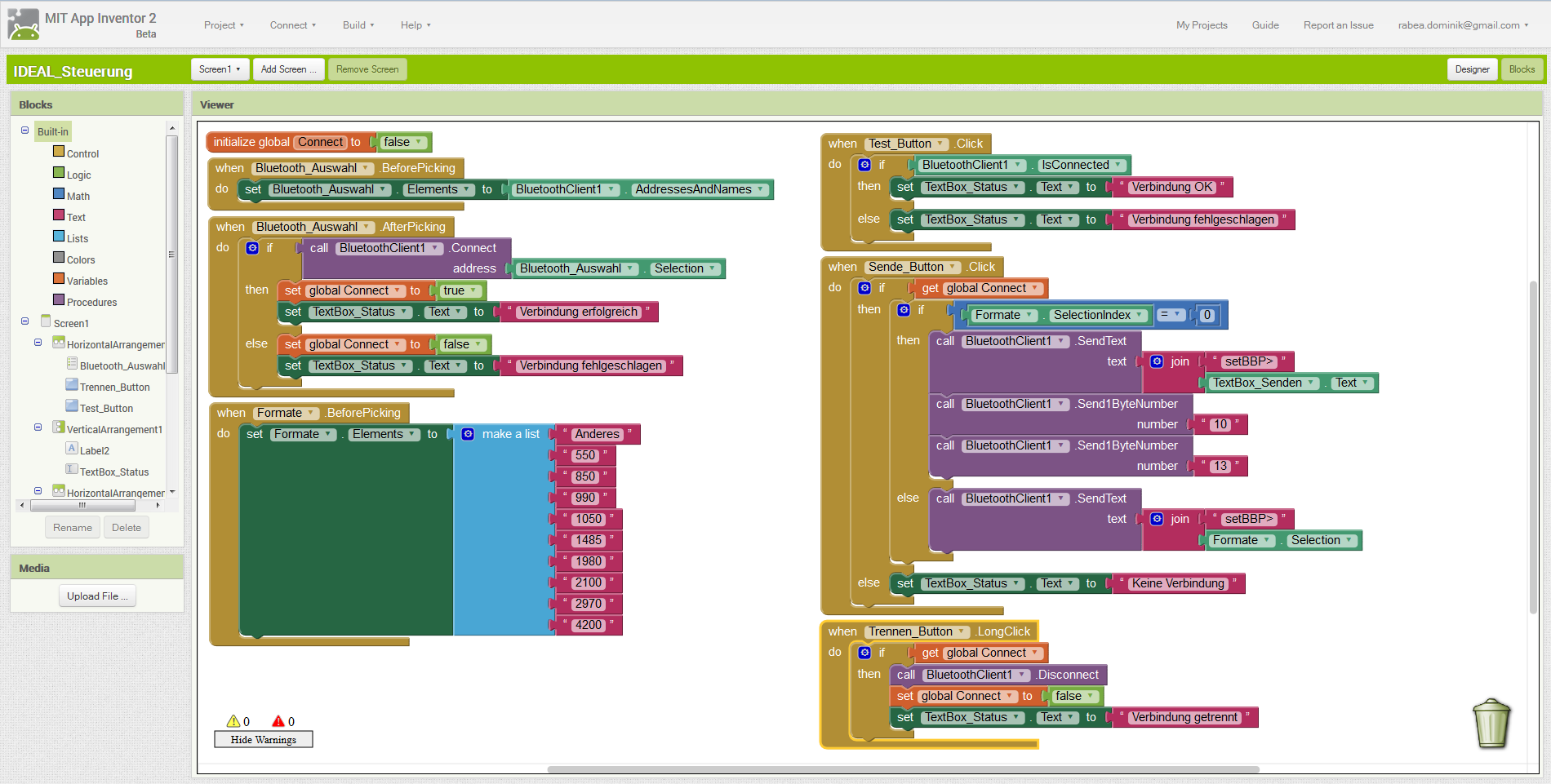Open the Connect menu
Image resolution: width=1551 pixels, height=784 pixels.
293,25
